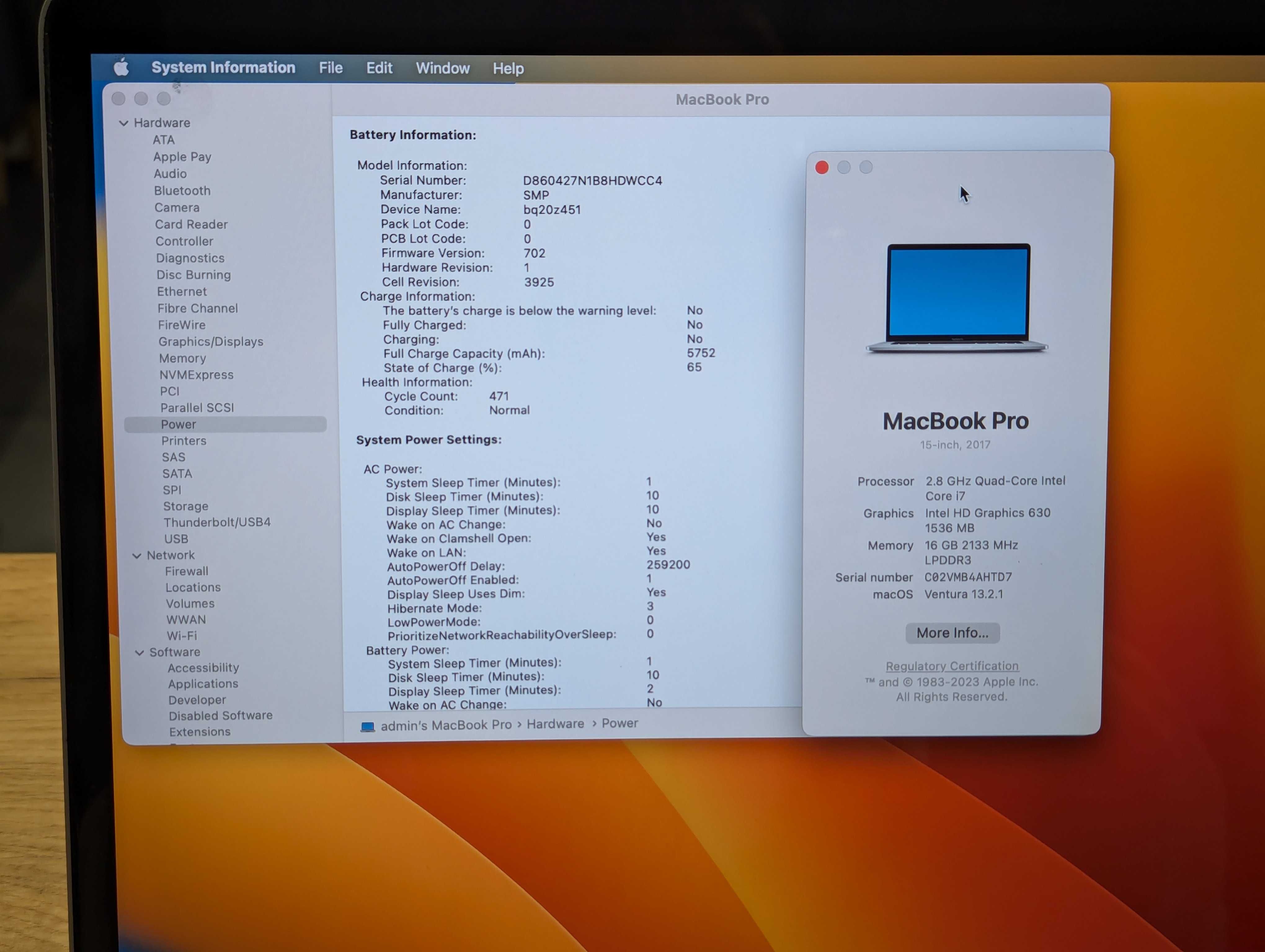Select PCI in the sidebar
The width and height of the screenshot is (1265, 952).
pyautogui.click(x=169, y=391)
